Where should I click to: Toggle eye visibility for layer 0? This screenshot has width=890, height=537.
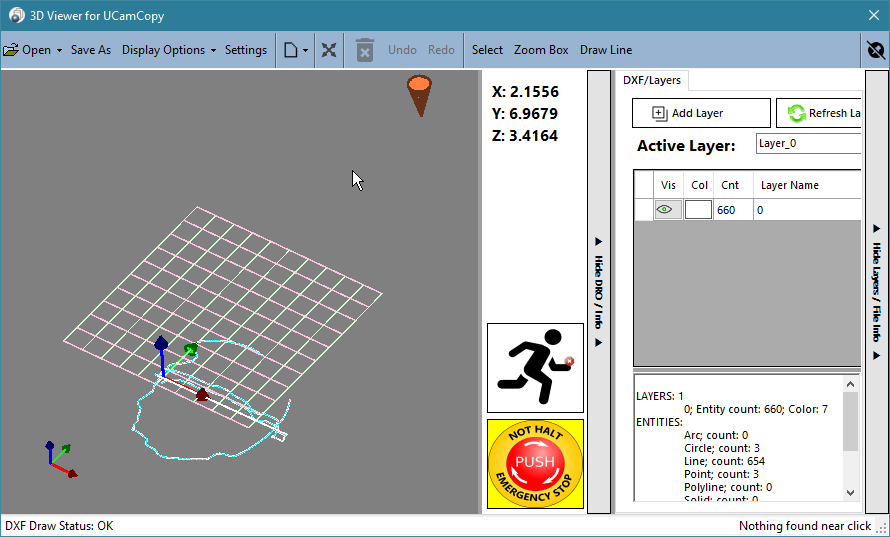(x=668, y=209)
